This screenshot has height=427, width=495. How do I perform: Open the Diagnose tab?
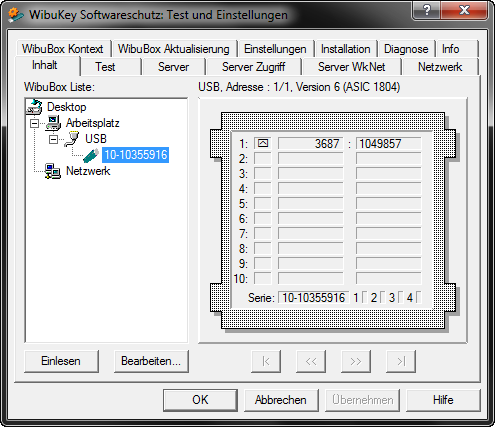pyautogui.click(x=406, y=49)
